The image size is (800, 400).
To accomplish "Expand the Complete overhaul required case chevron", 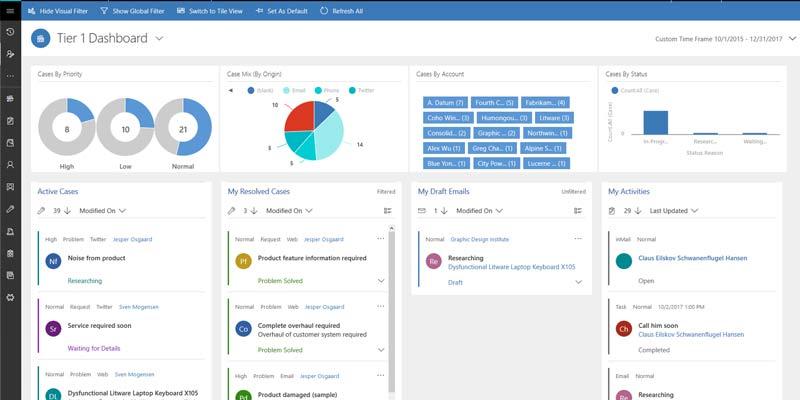I will tap(380, 350).
